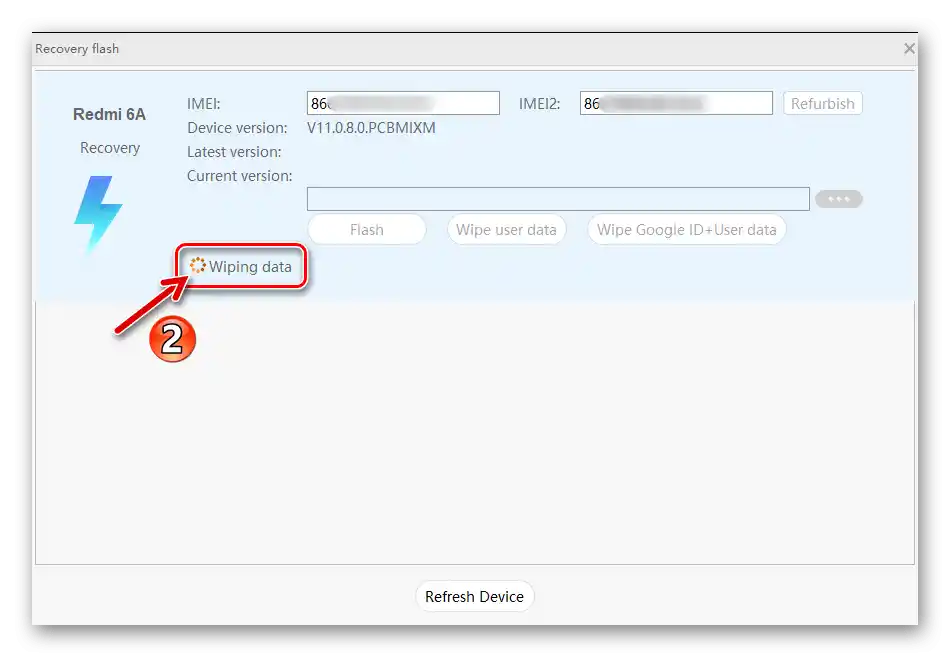The image size is (950, 657).
Task: Close the Recovery flash window
Action: (x=909, y=48)
